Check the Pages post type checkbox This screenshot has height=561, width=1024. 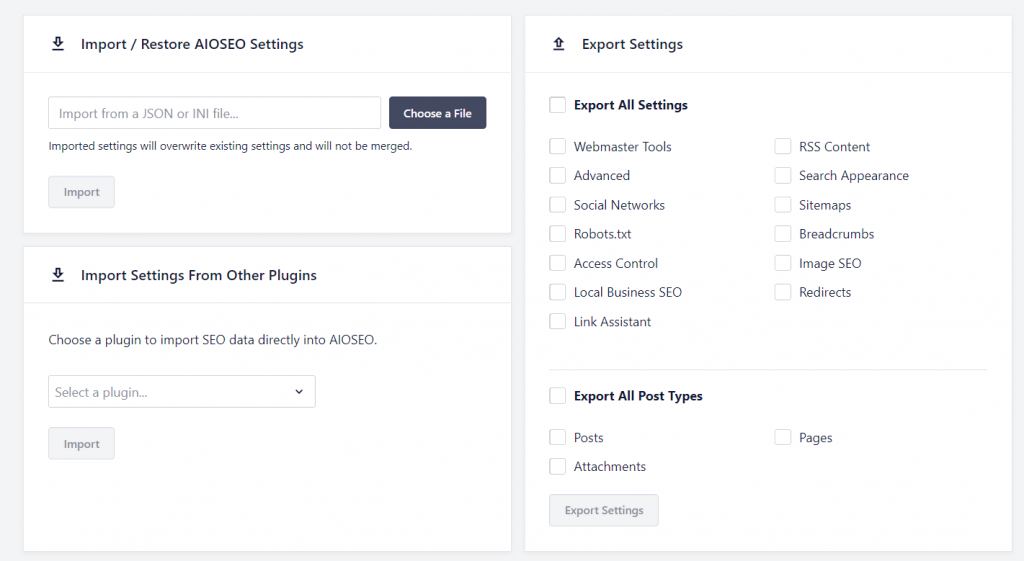coord(782,438)
